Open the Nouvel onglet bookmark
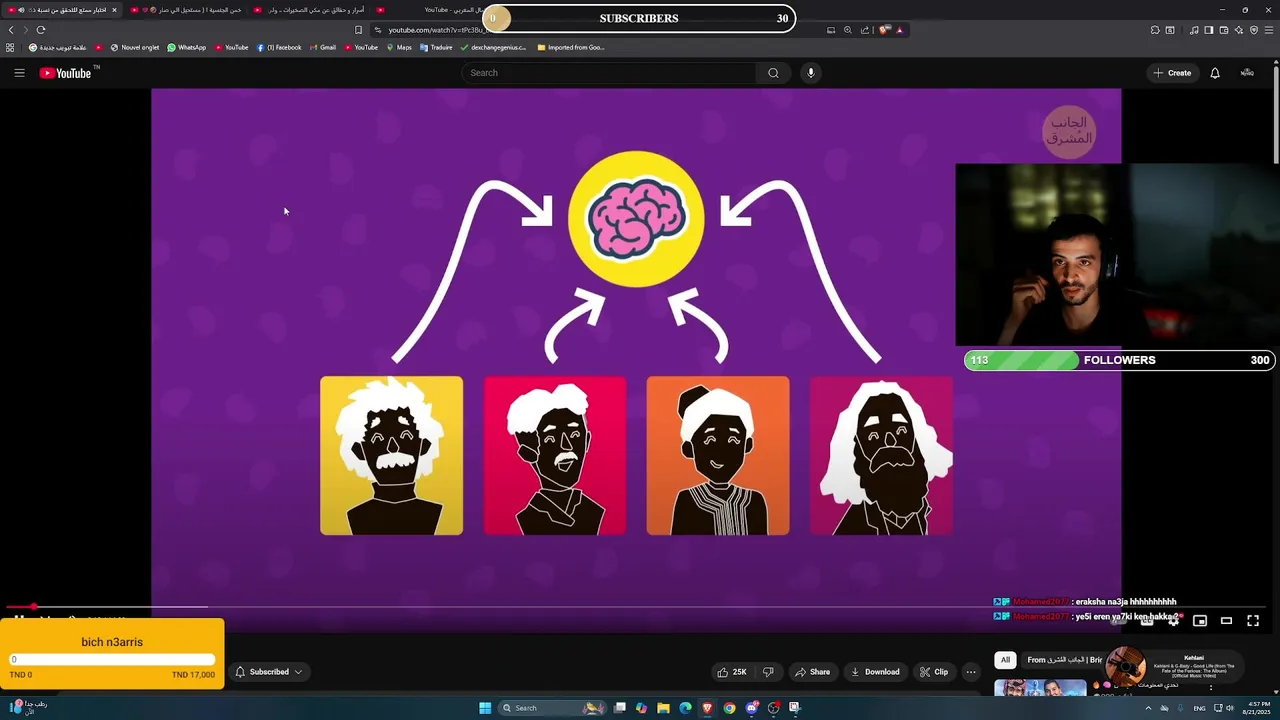Viewport: 1280px width, 720px height. (135, 47)
